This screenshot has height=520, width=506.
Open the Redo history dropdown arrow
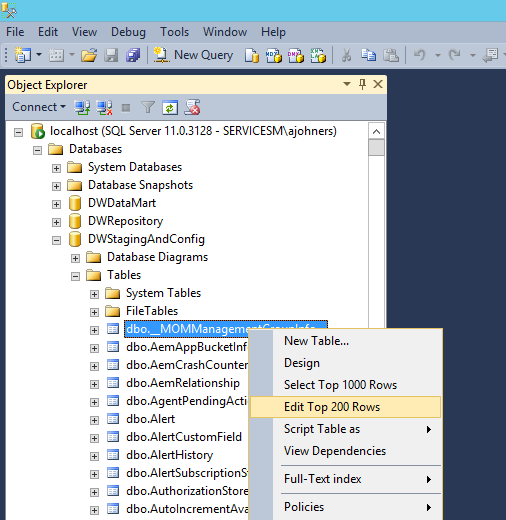point(473,55)
